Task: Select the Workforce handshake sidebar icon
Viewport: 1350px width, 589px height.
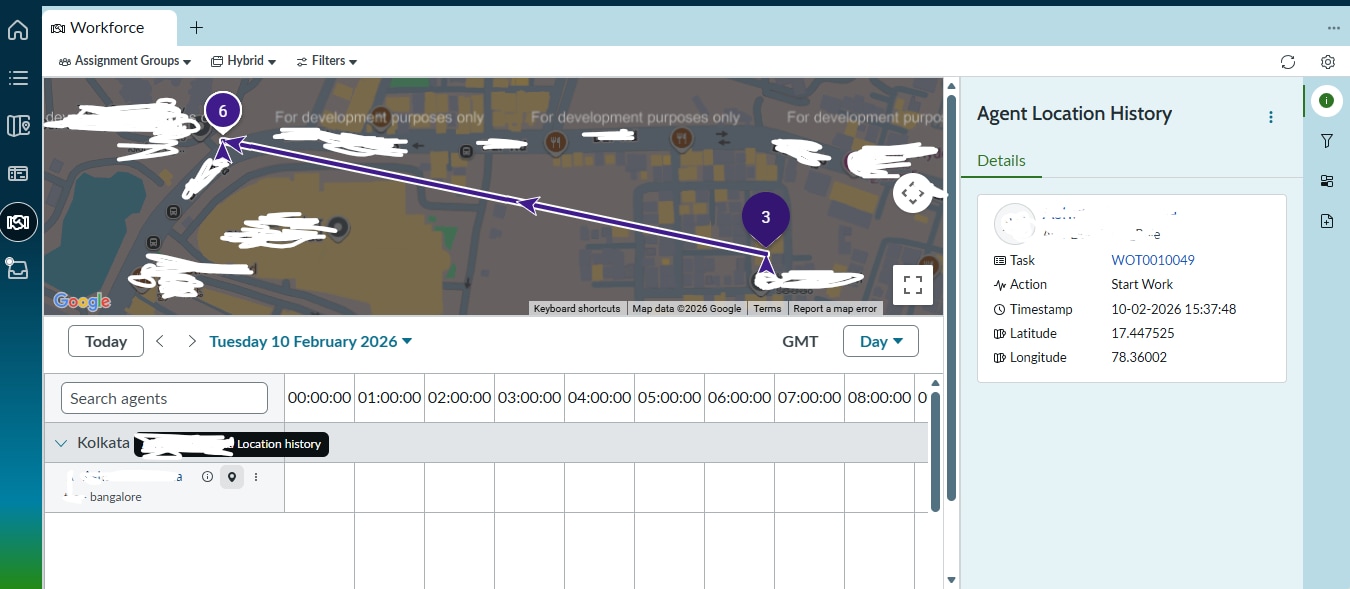Action: click(x=18, y=222)
